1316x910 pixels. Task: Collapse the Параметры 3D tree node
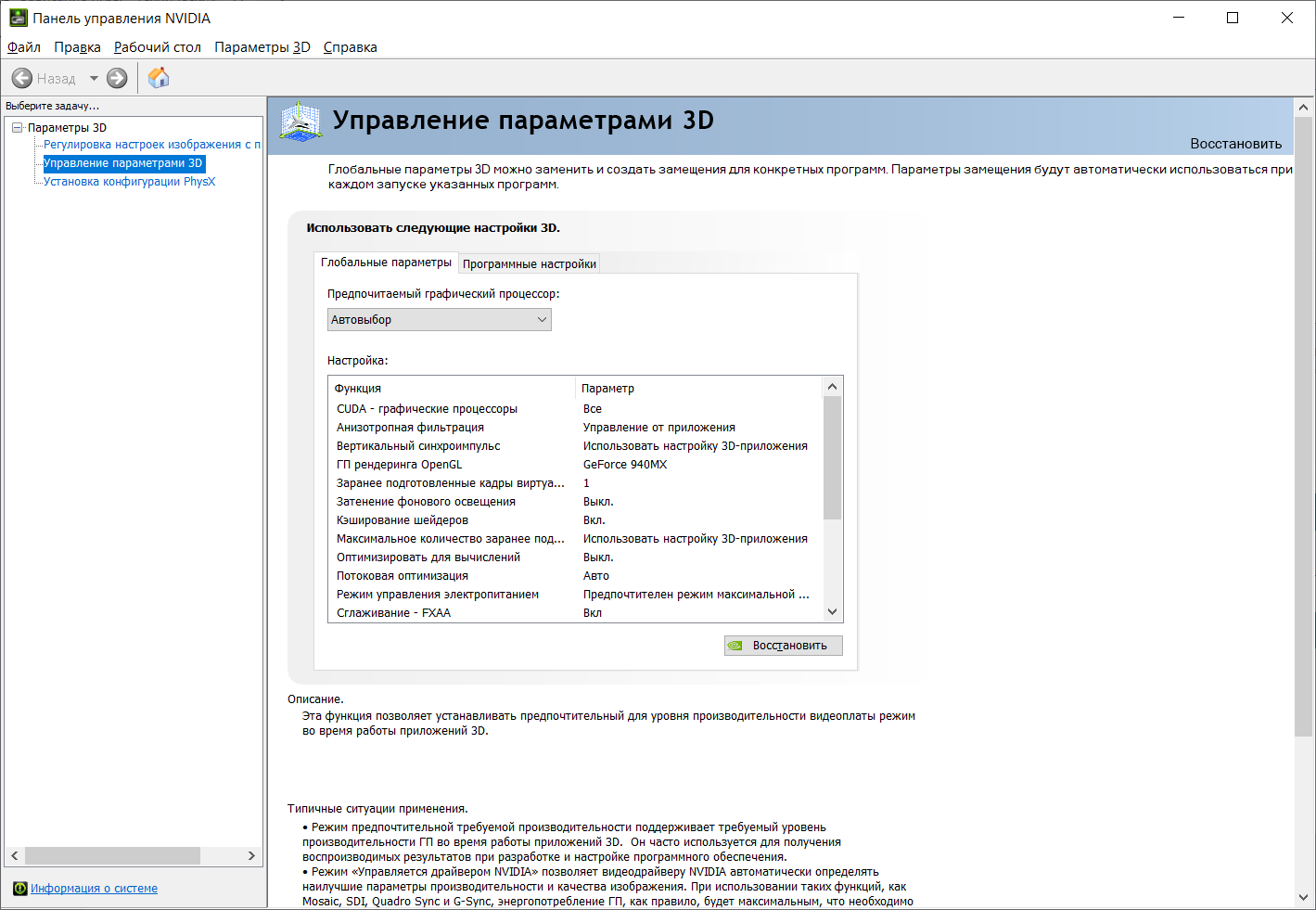(17, 128)
